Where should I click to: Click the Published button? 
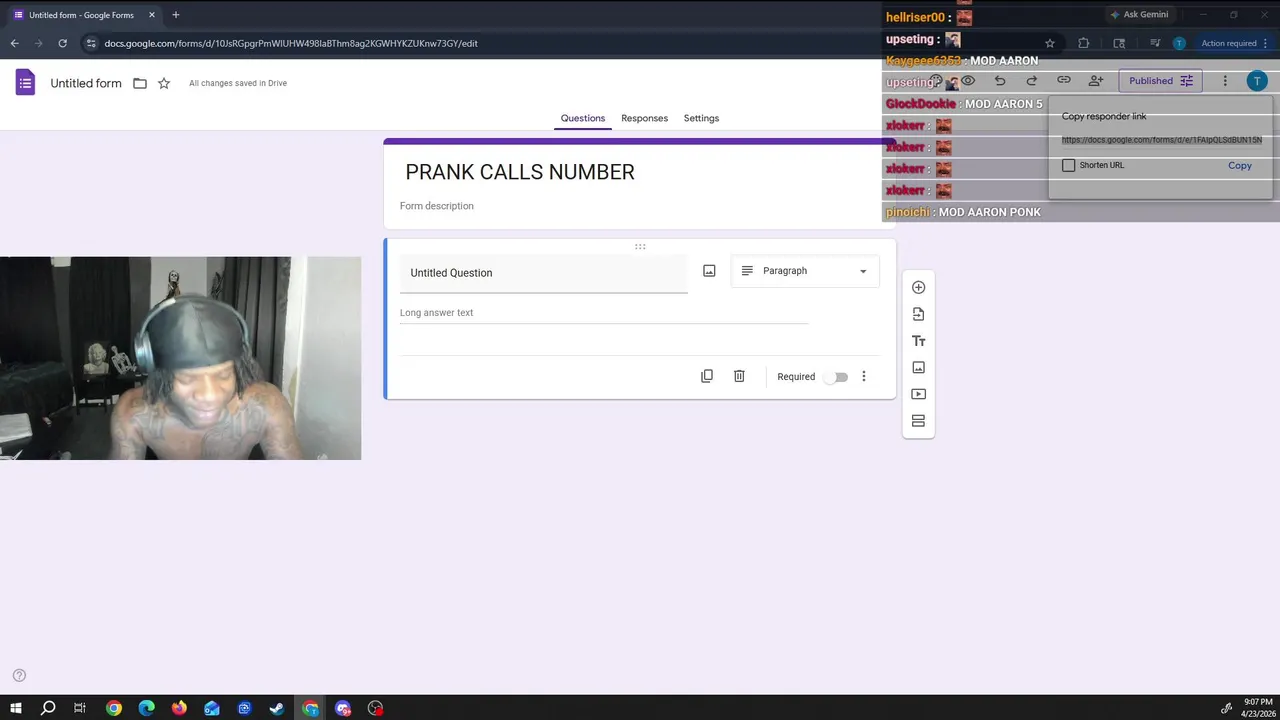click(x=1160, y=81)
